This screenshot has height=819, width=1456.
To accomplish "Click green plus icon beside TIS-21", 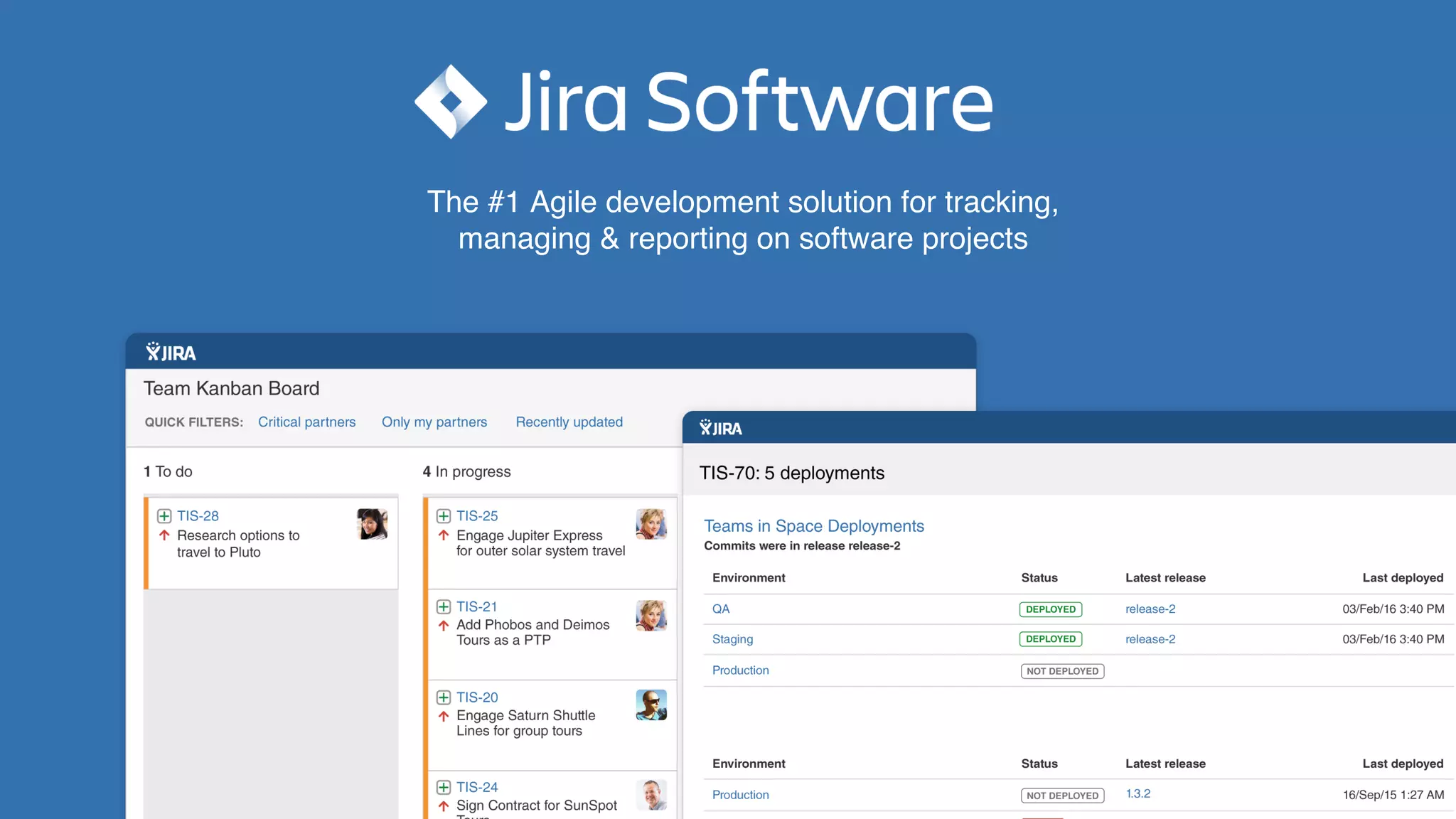I will click(444, 606).
